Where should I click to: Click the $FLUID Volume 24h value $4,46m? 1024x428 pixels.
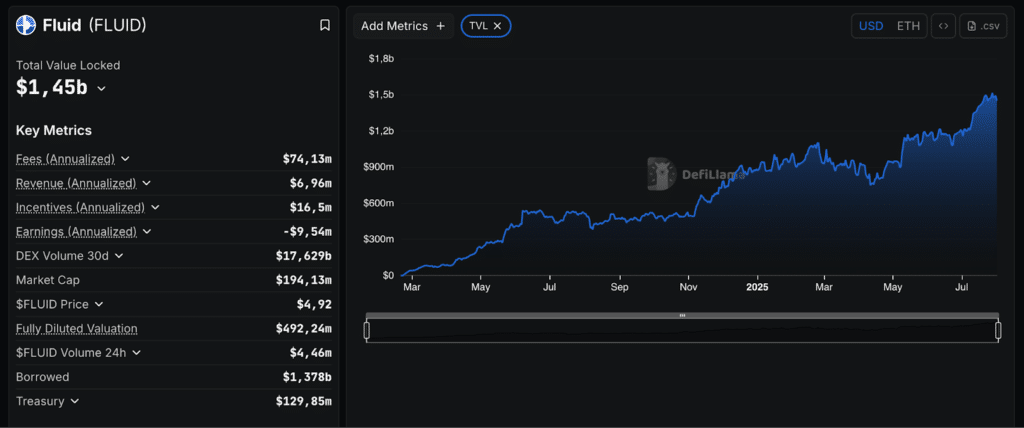point(311,353)
